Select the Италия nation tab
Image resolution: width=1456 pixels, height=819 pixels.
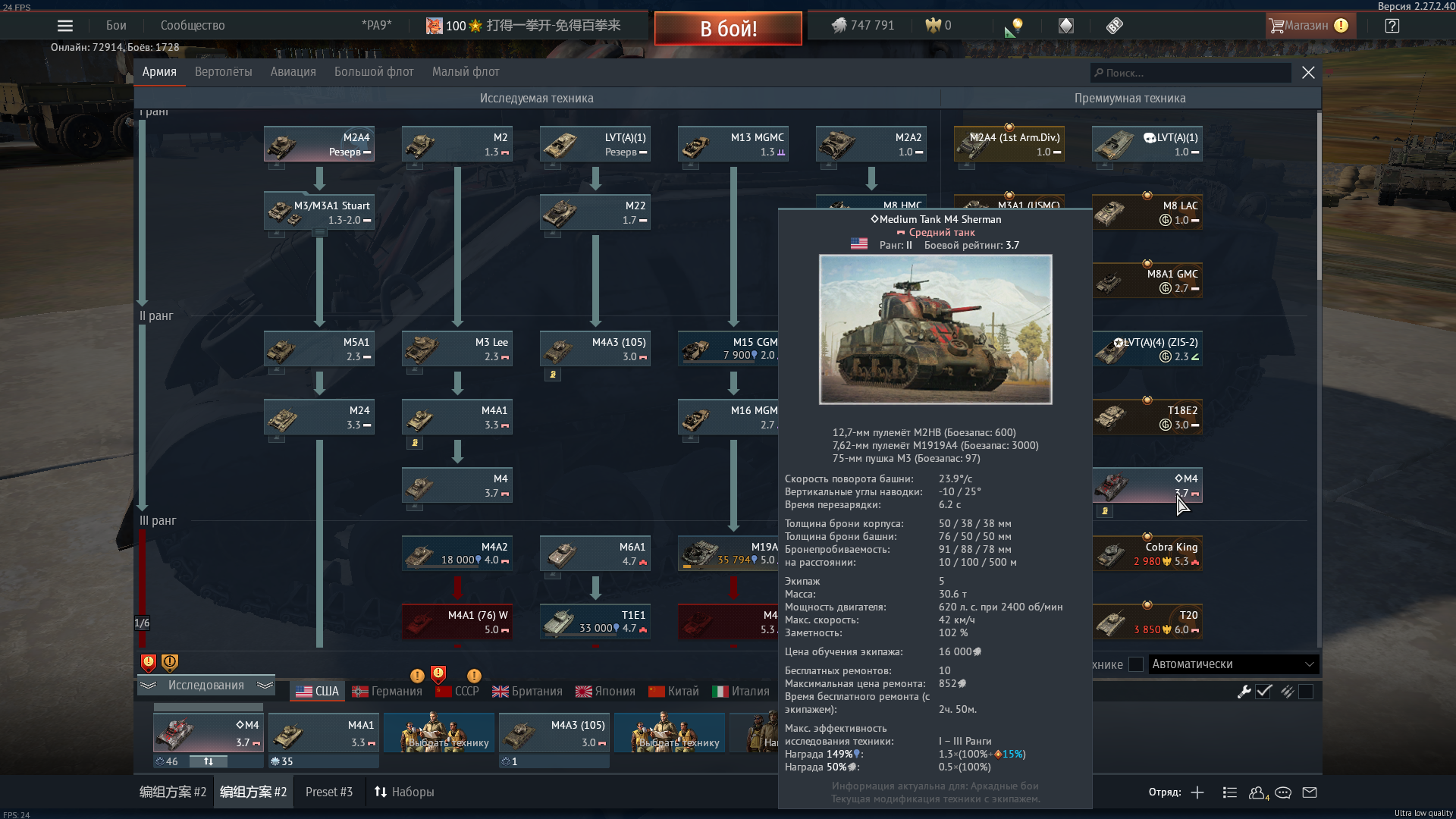(741, 692)
